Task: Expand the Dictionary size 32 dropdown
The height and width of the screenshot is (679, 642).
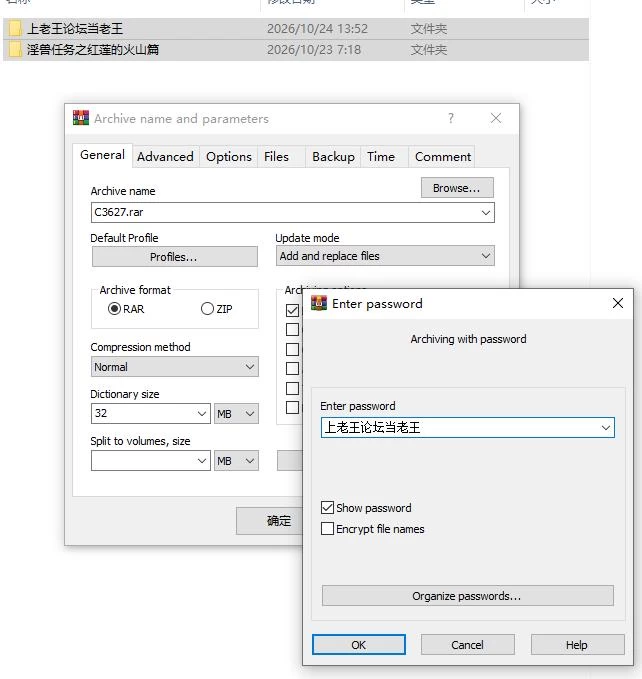Action: (x=202, y=414)
